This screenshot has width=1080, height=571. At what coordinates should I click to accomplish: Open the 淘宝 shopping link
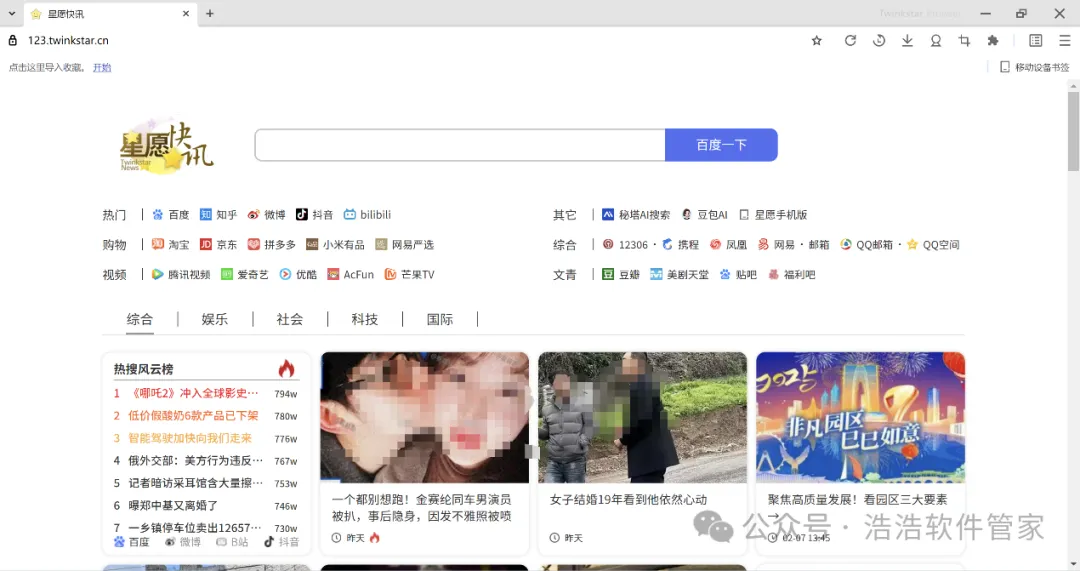tap(171, 245)
